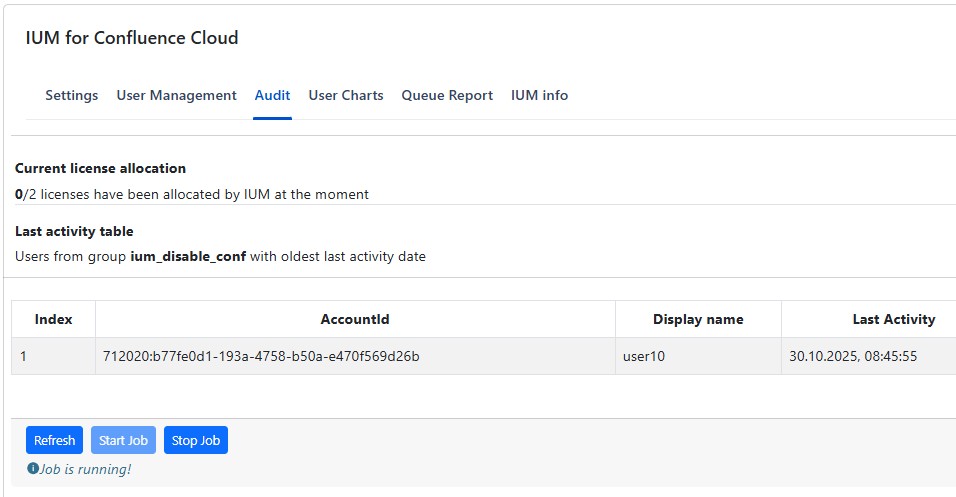
Task: Click the 30.10.2025 last activity cell
Action: point(853,356)
